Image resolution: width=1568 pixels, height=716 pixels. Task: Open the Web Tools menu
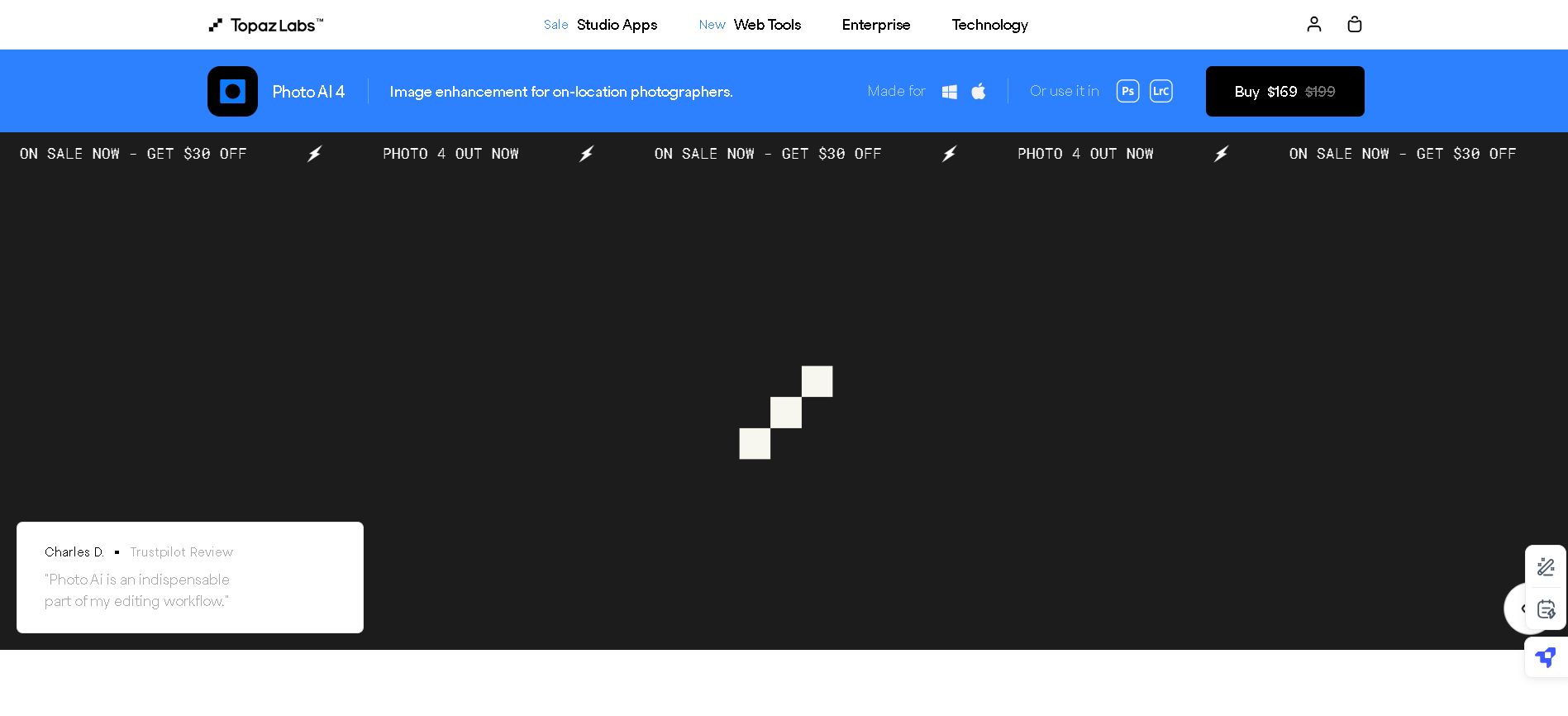[x=767, y=25]
